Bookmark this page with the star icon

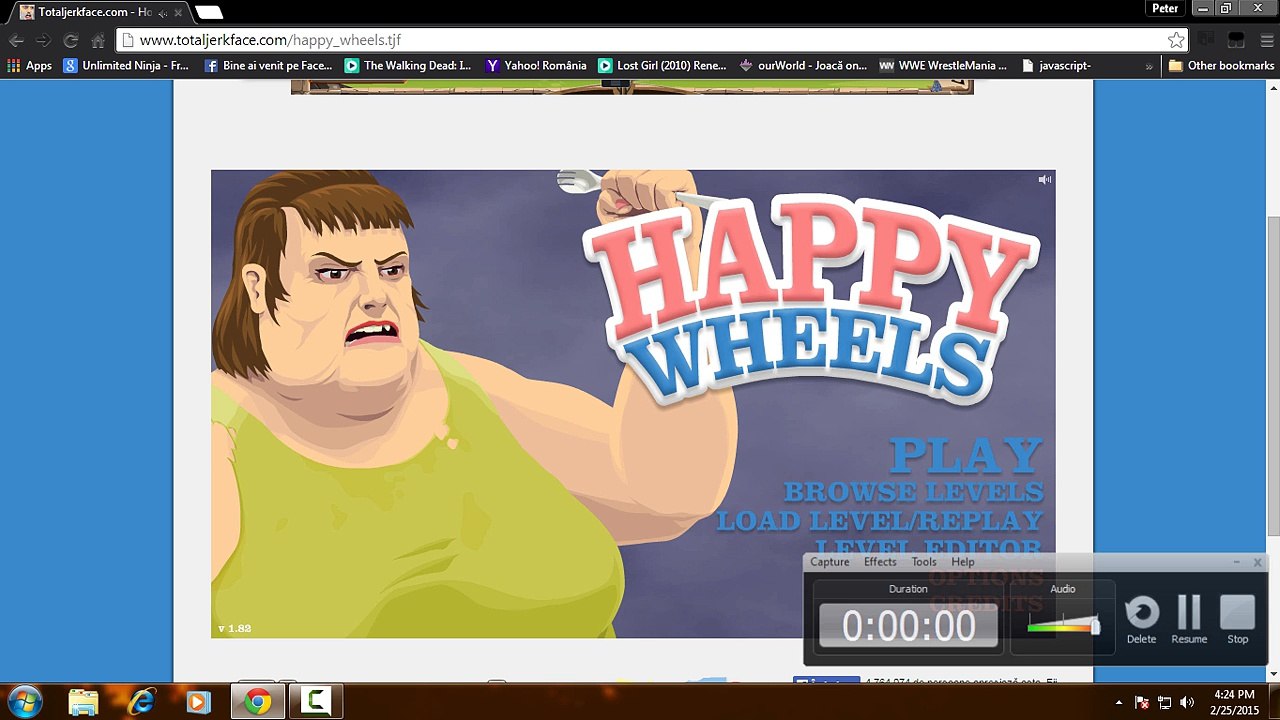tap(1176, 40)
